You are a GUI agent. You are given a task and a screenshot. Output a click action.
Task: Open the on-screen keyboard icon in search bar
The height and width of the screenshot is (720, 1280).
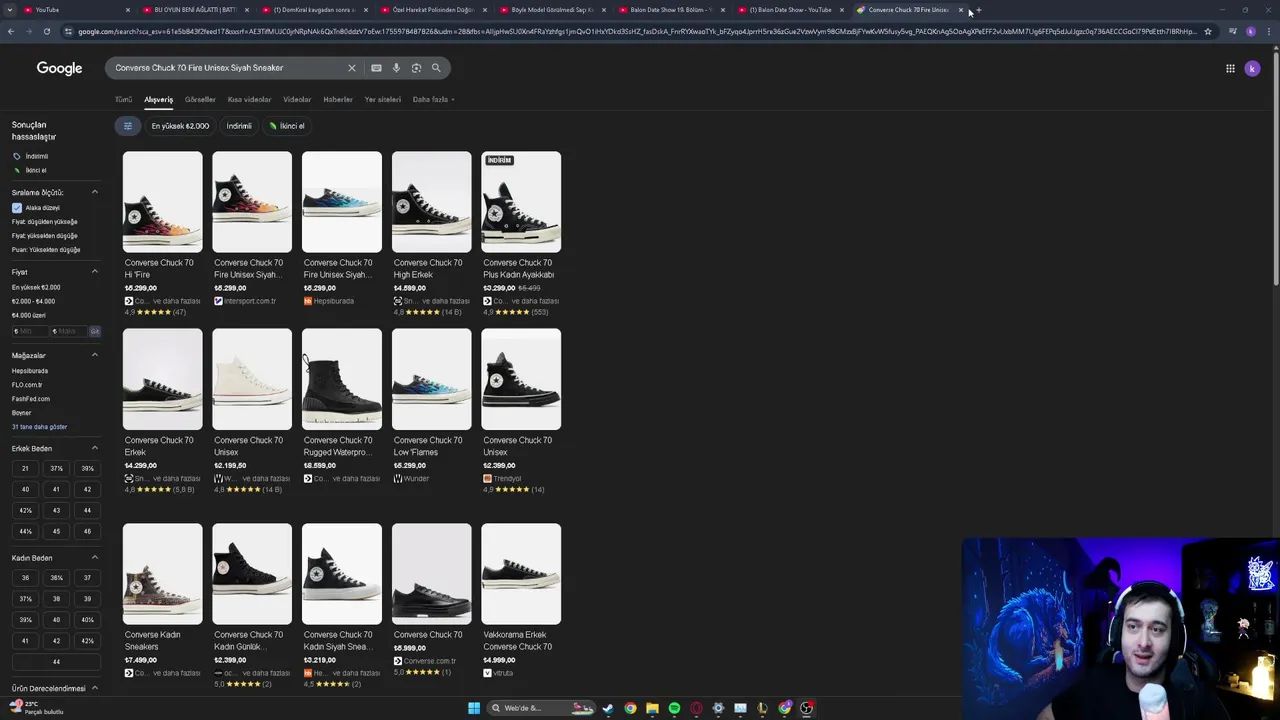(376, 68)
